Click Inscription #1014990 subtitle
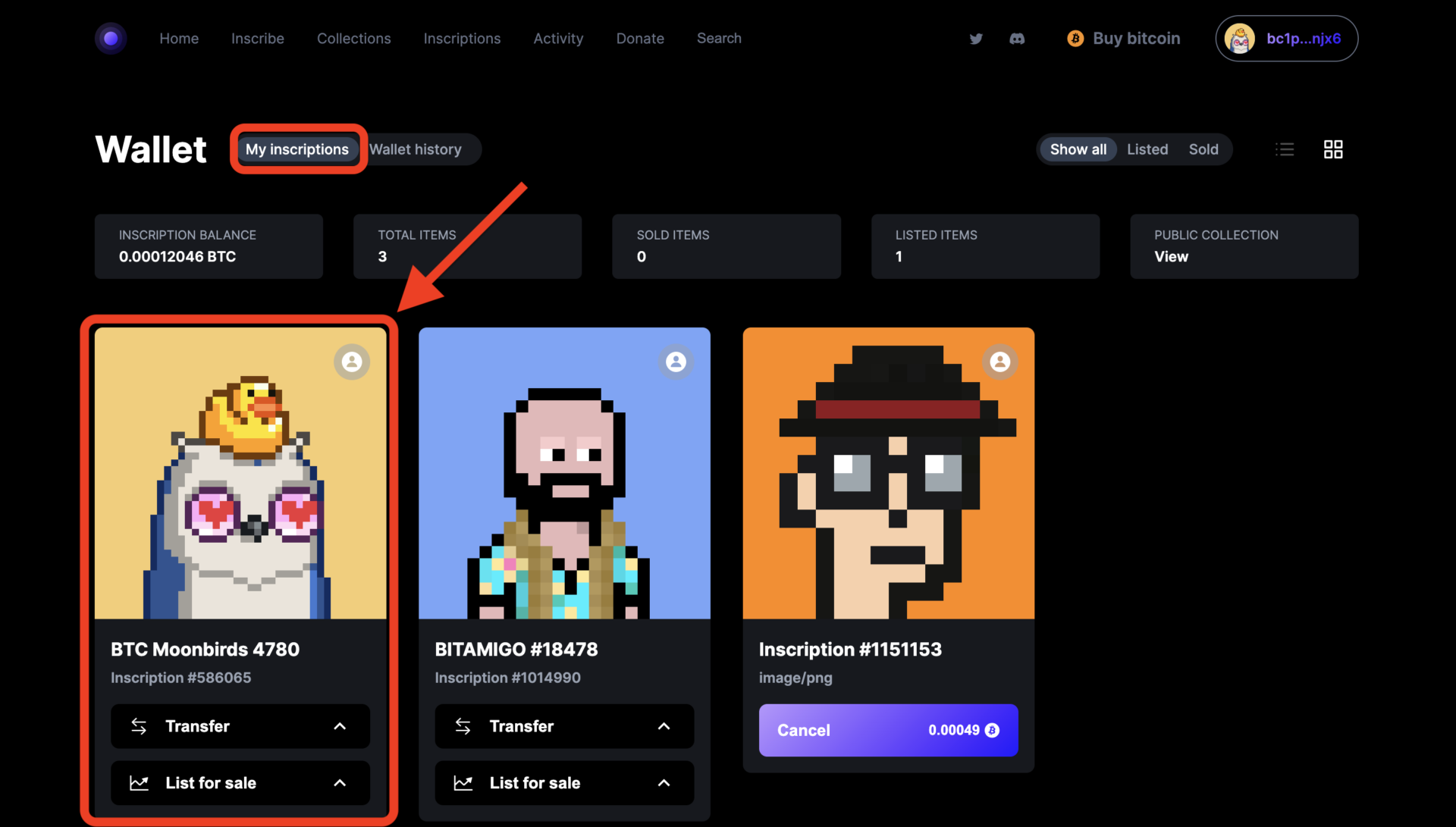Image resolution: width=1456 pixels, height=827 pixels. (507, 678)
